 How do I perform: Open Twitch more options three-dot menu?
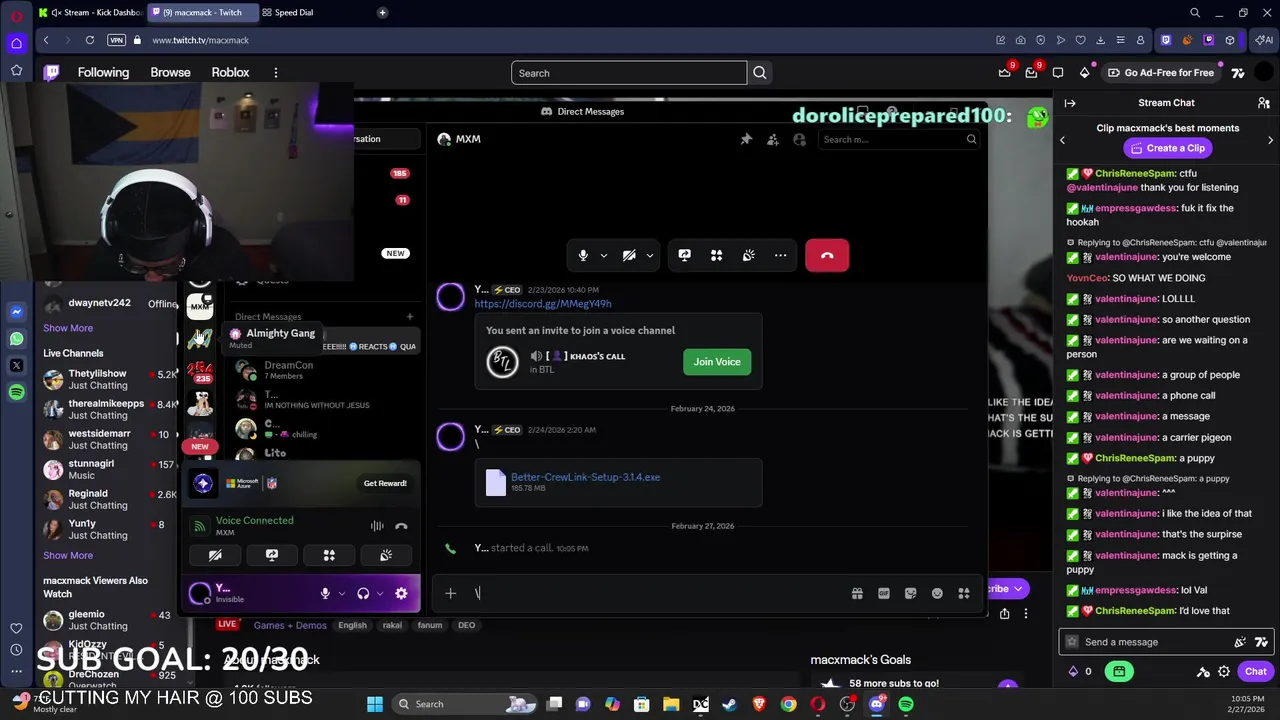(276, 72)
